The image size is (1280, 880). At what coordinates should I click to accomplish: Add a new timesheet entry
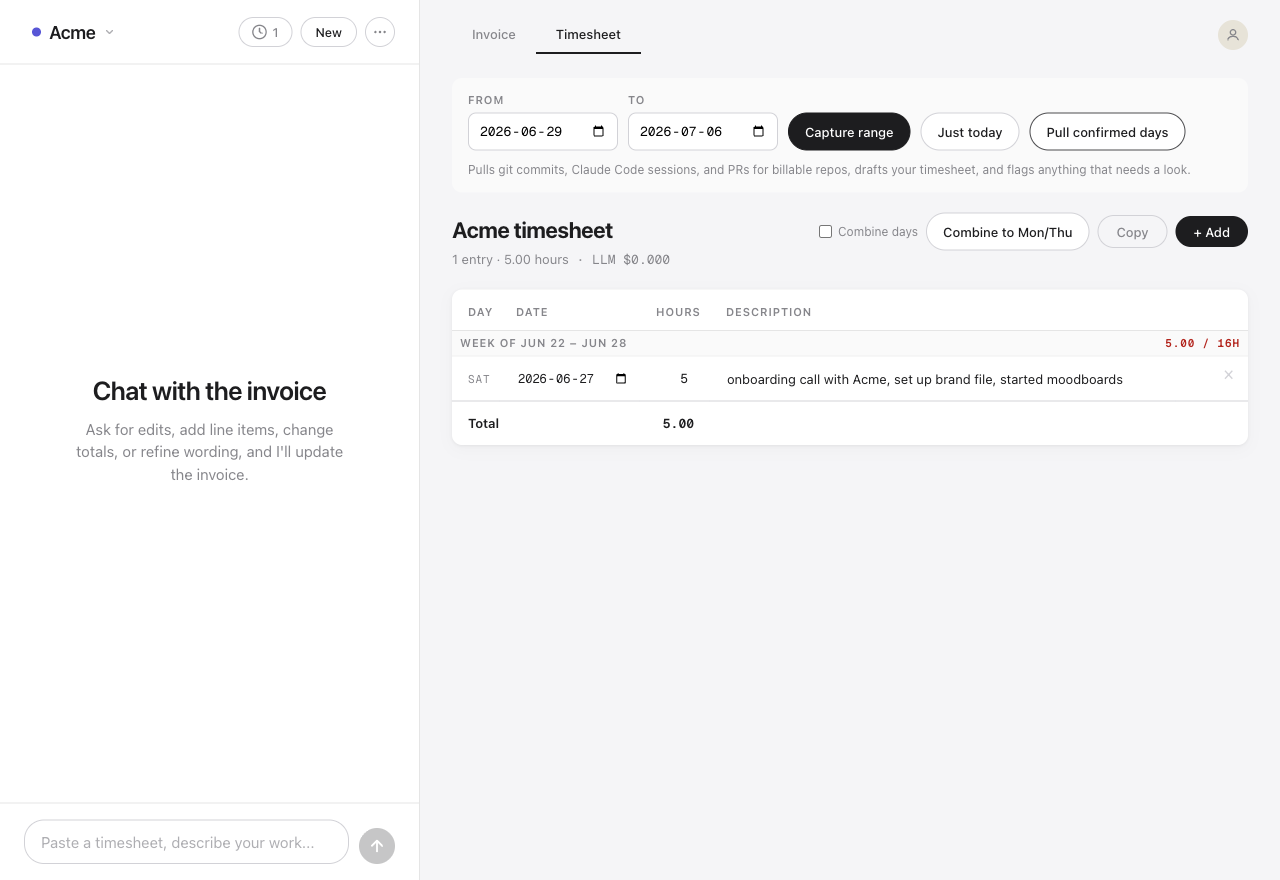point(1211,232)
